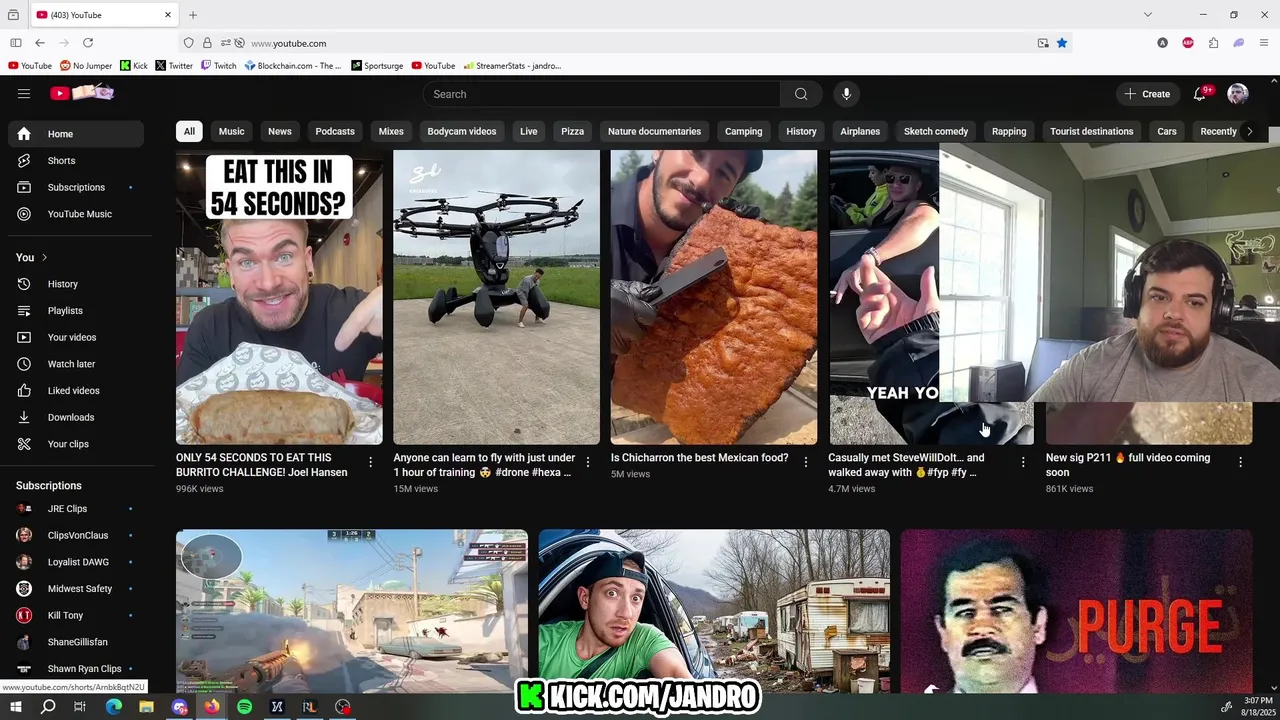Open the YouTube guide hamburger menu
Viewport: 1280px width, 720px height.
coord(24,94)
